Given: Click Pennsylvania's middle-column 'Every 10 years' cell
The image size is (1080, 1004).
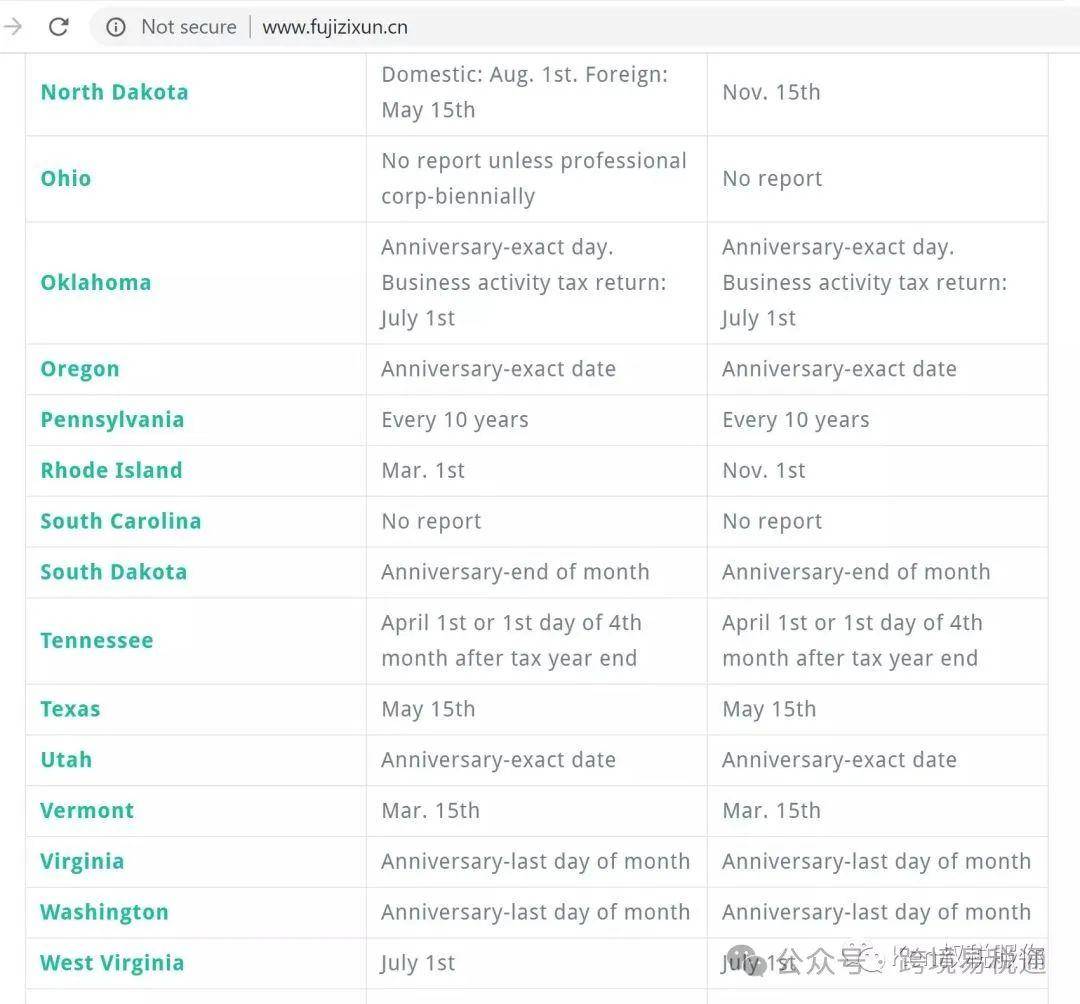Looking at the screenshot, I should pyautogui.click(x=537, y=420).
